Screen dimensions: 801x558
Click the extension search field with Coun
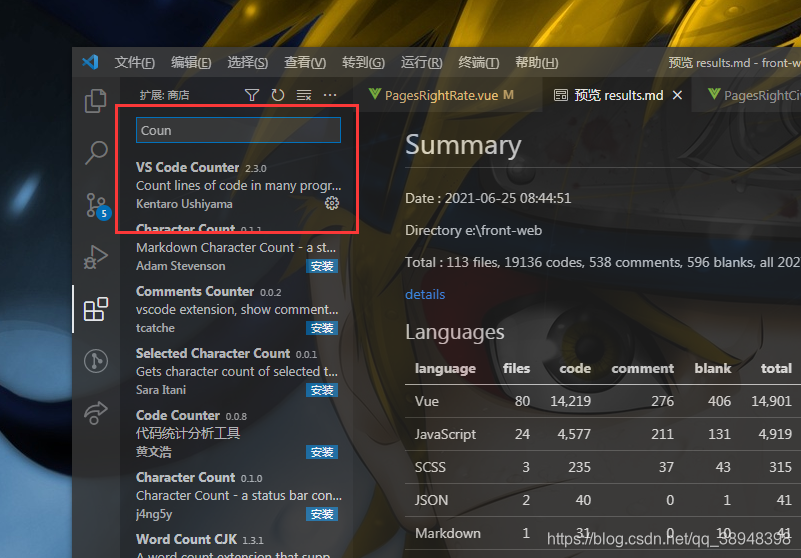(x=238, y=130)
